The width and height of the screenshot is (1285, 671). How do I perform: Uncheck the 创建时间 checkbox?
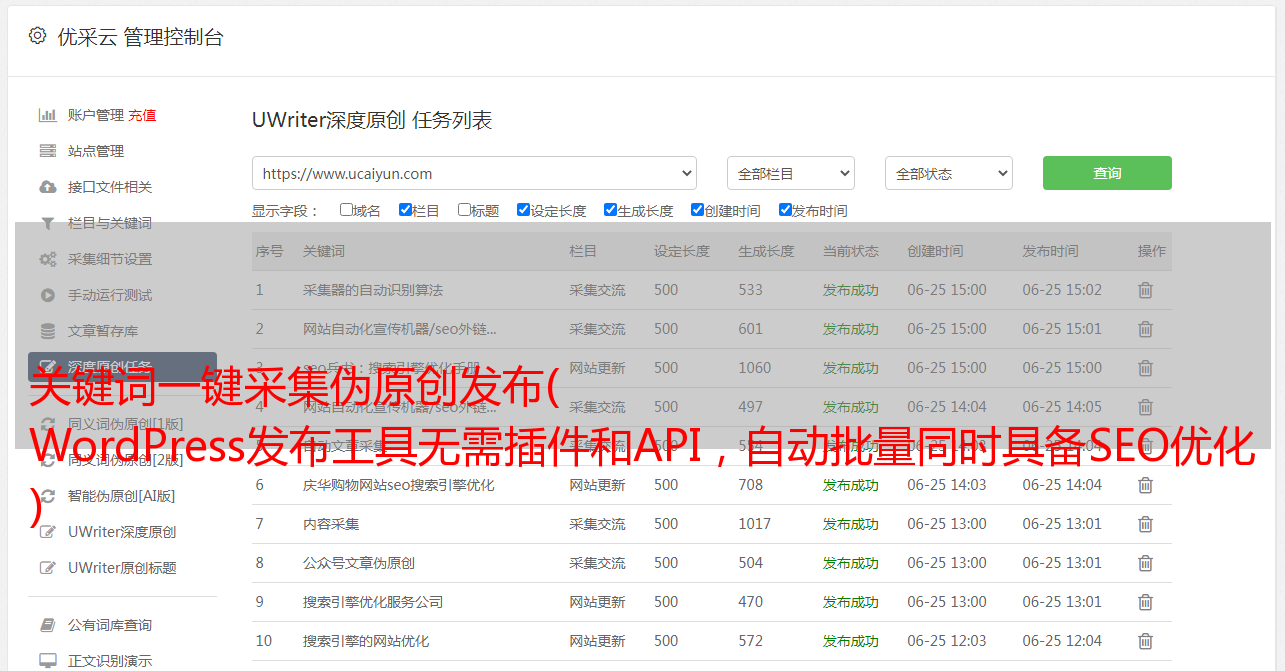(x=697, y=210)
